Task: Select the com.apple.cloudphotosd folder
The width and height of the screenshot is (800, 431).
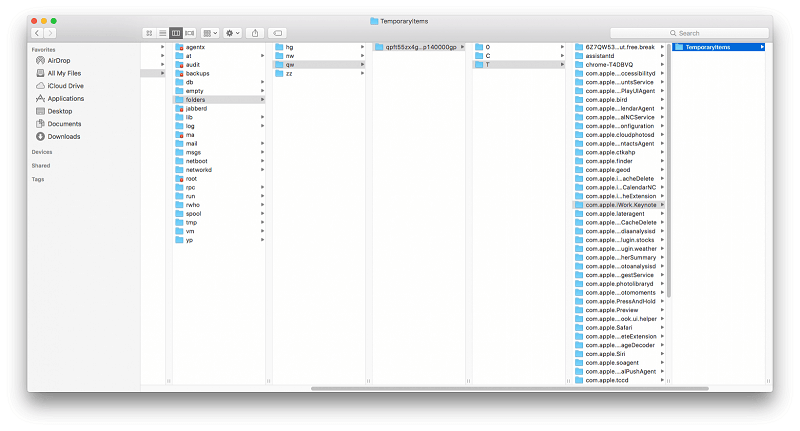Action: coord(619,135)
